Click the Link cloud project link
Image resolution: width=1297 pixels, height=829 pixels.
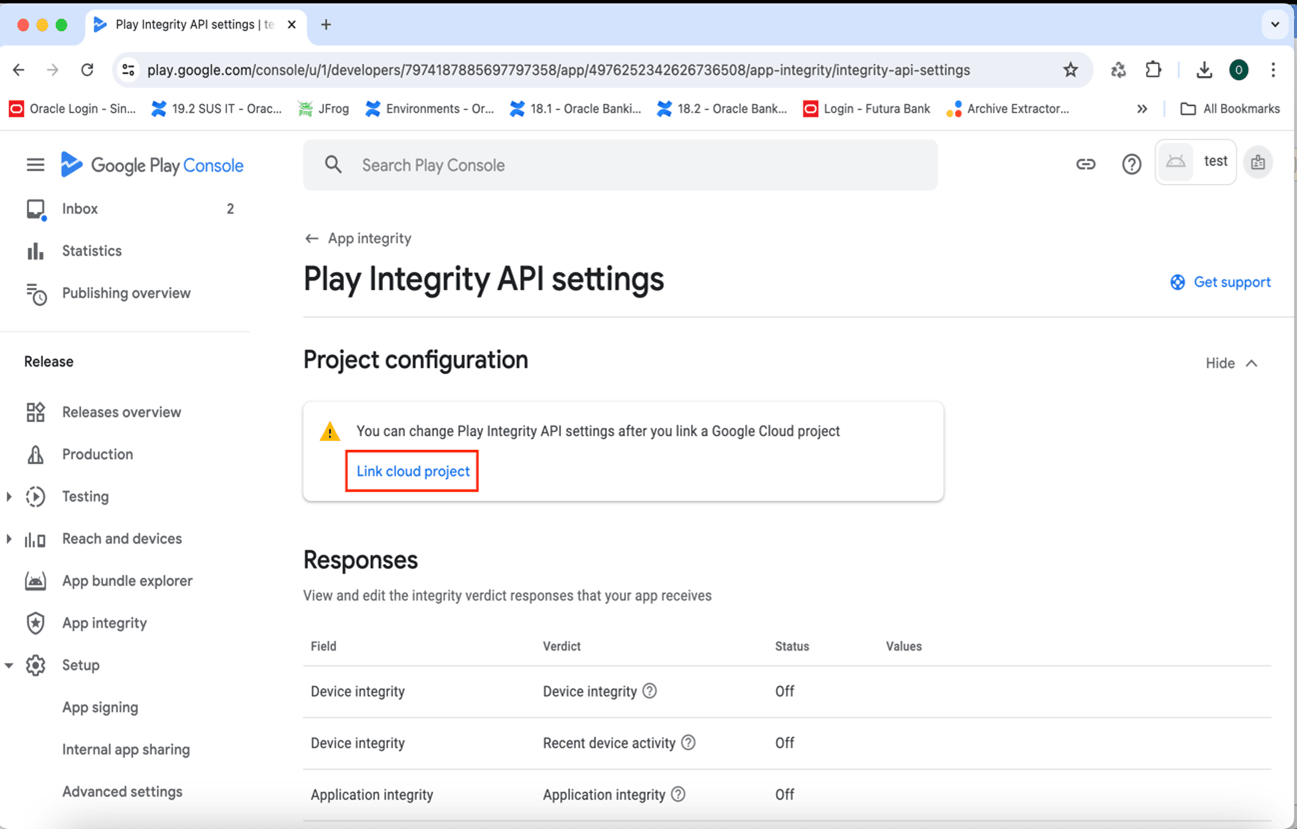(413, 471)
